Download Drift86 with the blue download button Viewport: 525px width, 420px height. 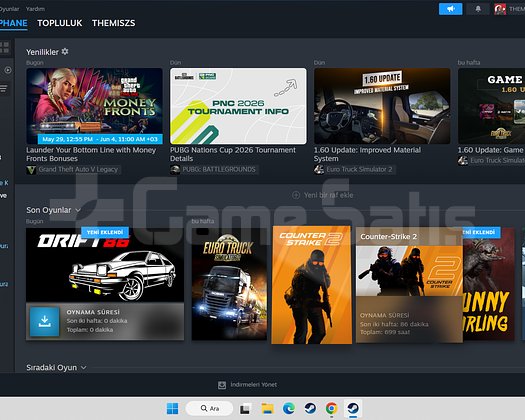[x=45, y=322]
